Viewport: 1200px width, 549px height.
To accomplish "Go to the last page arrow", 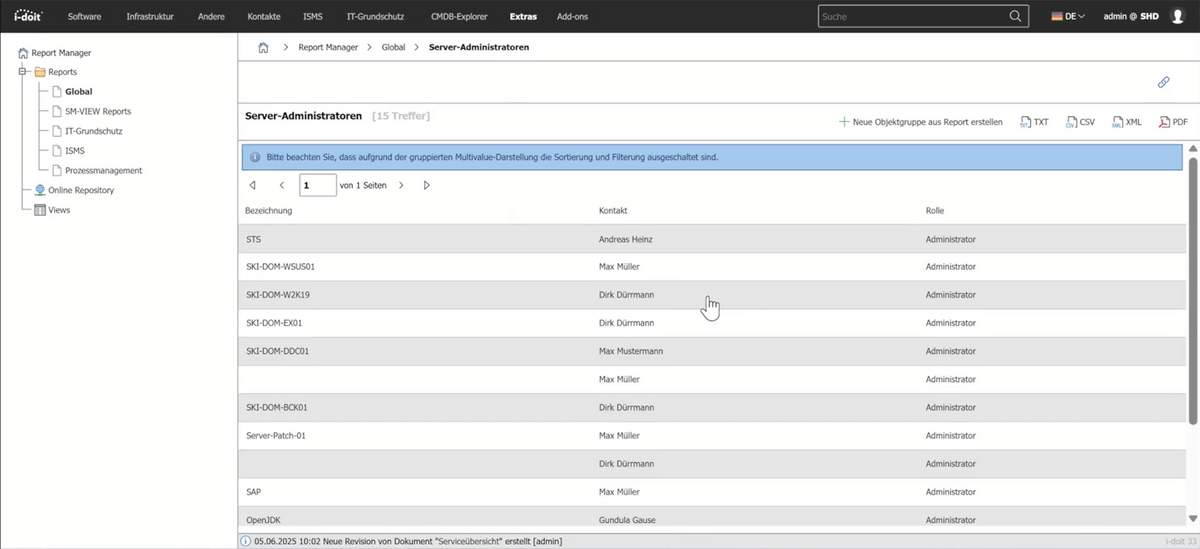I will coord(427,185).
